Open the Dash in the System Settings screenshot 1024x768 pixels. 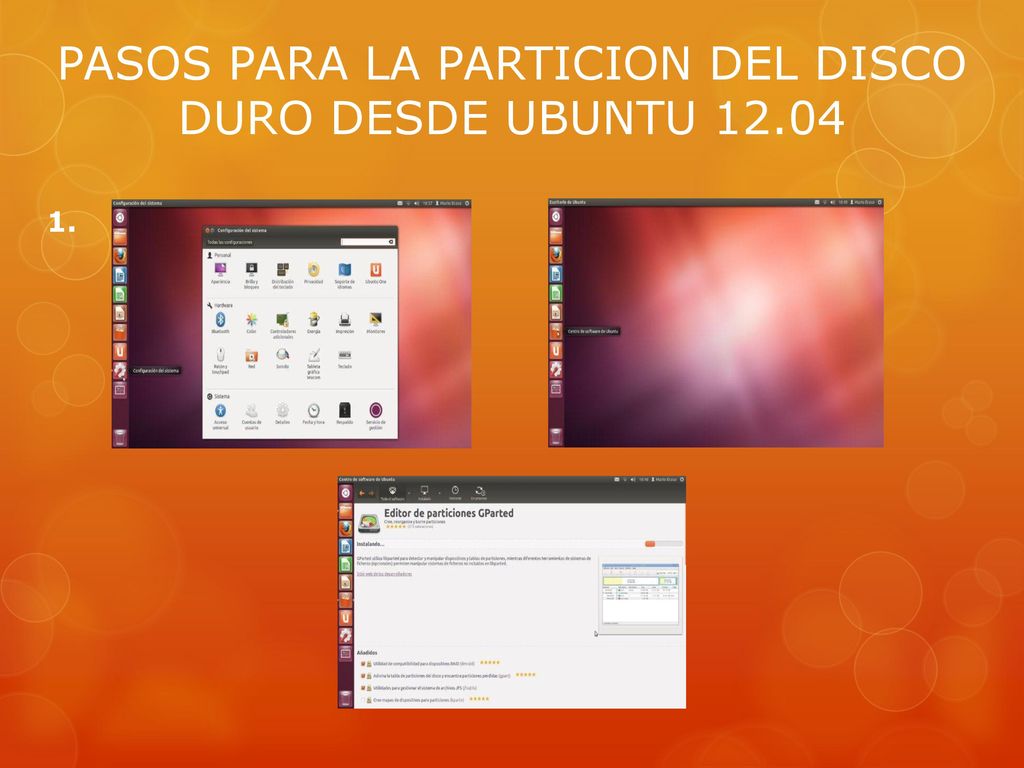click(120, 217)
